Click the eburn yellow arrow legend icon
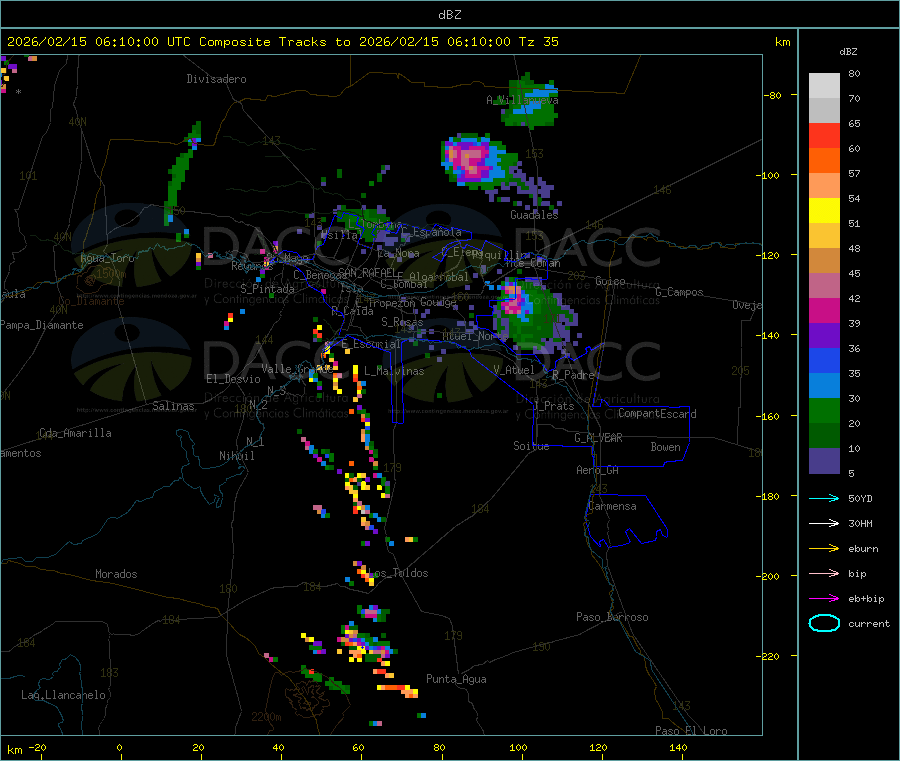Screen dimensions: 900x761 [x=824, y=549]
